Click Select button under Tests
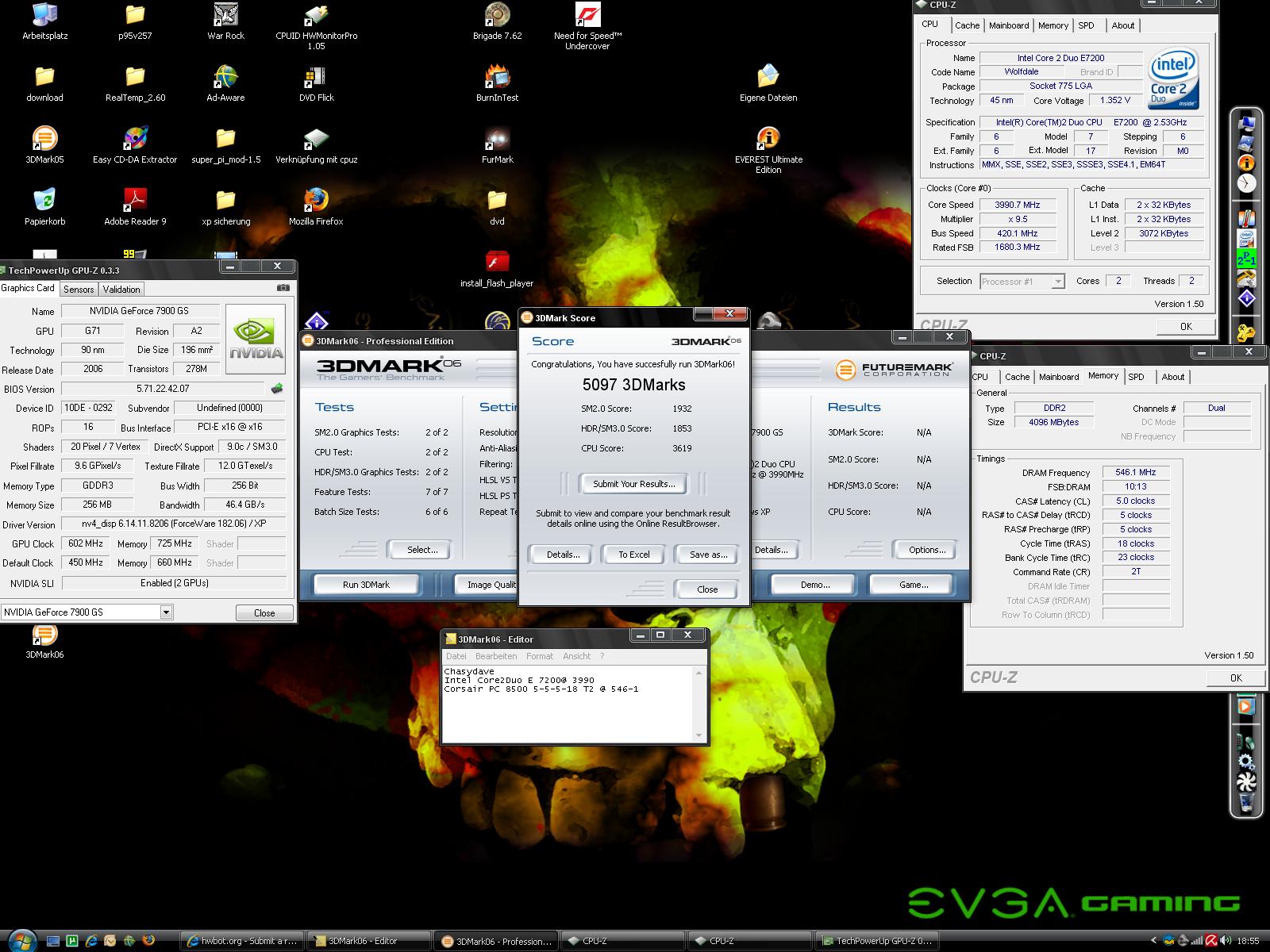Image resolution: width=1270 pixels, height=952 pixels. pos(422,550)
